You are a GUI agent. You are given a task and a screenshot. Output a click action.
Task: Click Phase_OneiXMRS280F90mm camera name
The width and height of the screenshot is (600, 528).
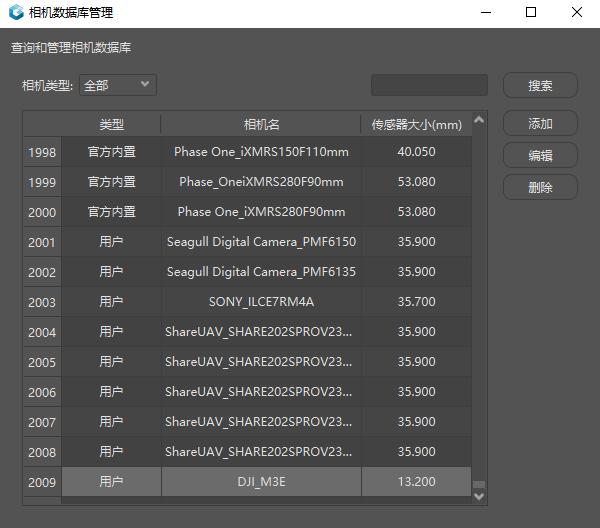261,182
